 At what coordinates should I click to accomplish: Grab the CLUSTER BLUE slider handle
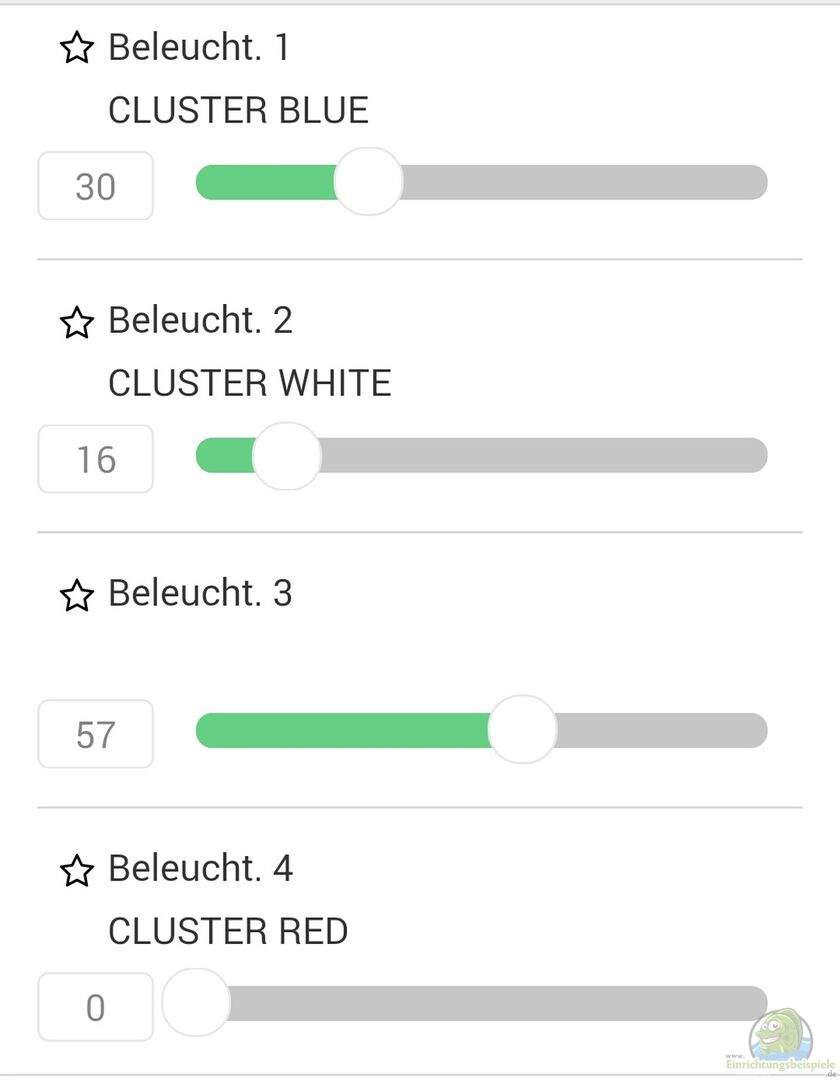point(368,182)
